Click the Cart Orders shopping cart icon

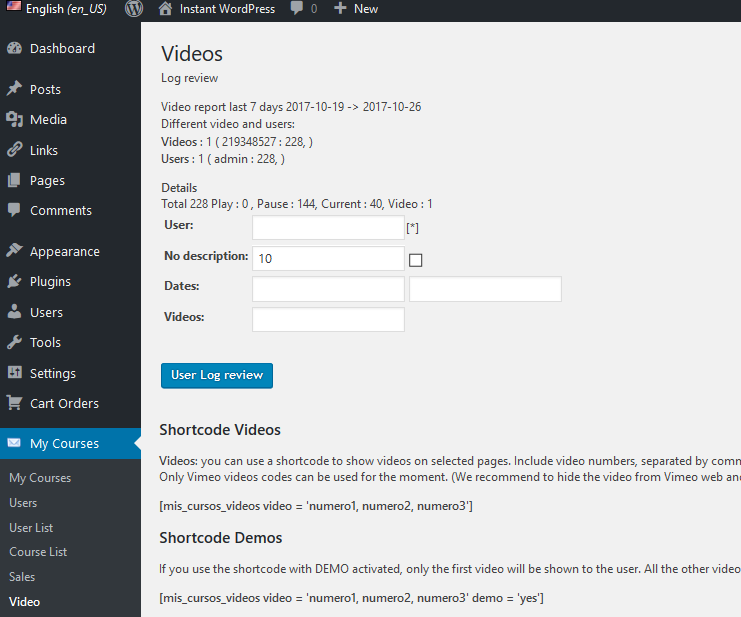click(x=15, y=403)
